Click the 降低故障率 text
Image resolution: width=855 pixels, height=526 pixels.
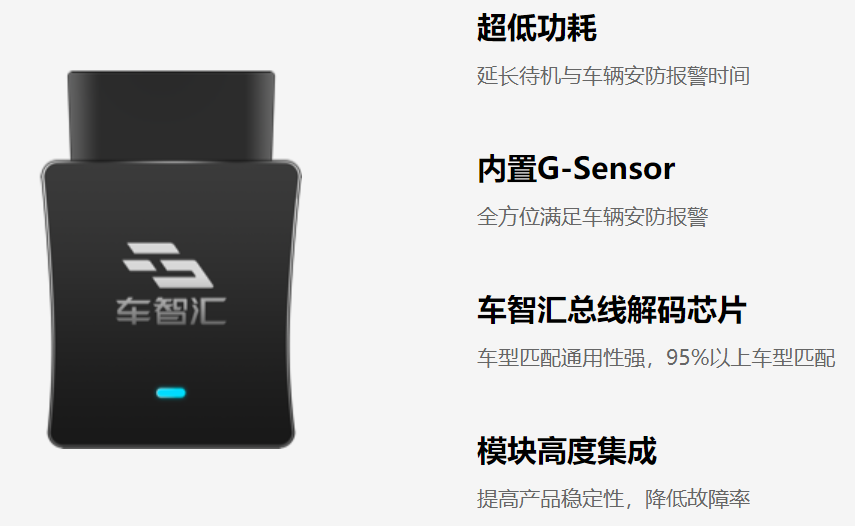click(697, 499)
